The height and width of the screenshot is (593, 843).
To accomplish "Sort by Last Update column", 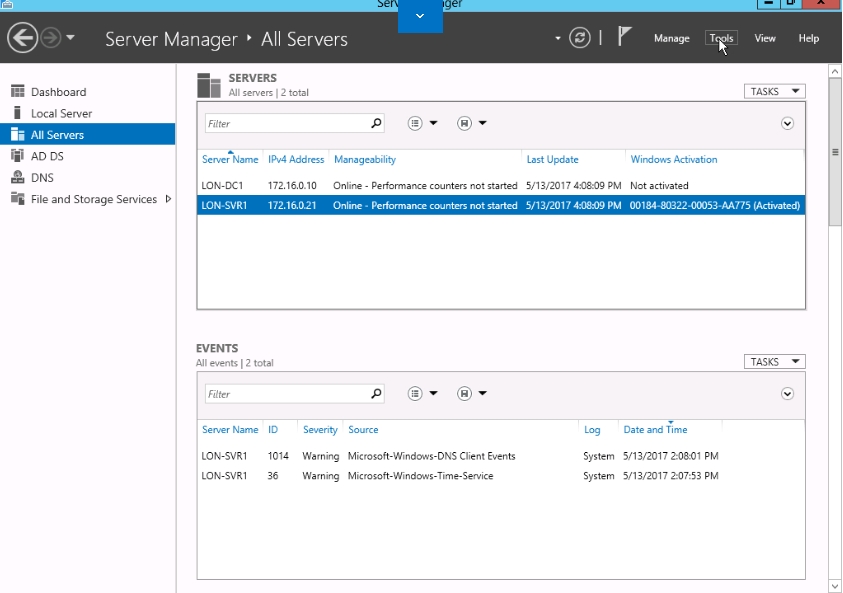I will tap(552, 159).
